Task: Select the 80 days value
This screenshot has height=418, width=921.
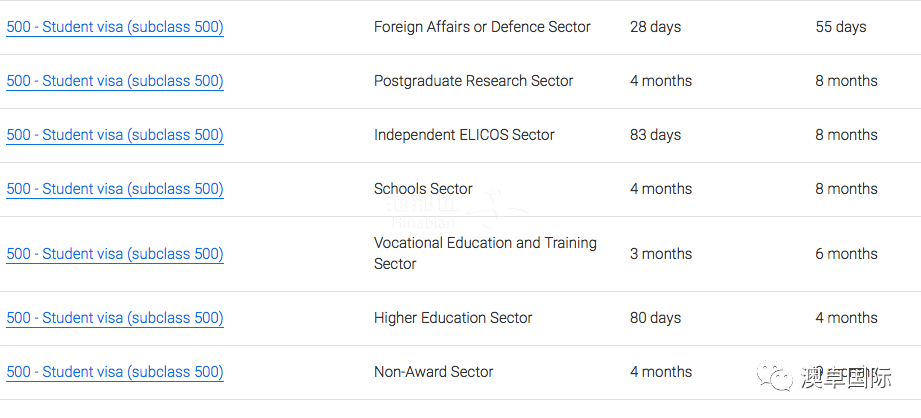Action: pos(655,318)
